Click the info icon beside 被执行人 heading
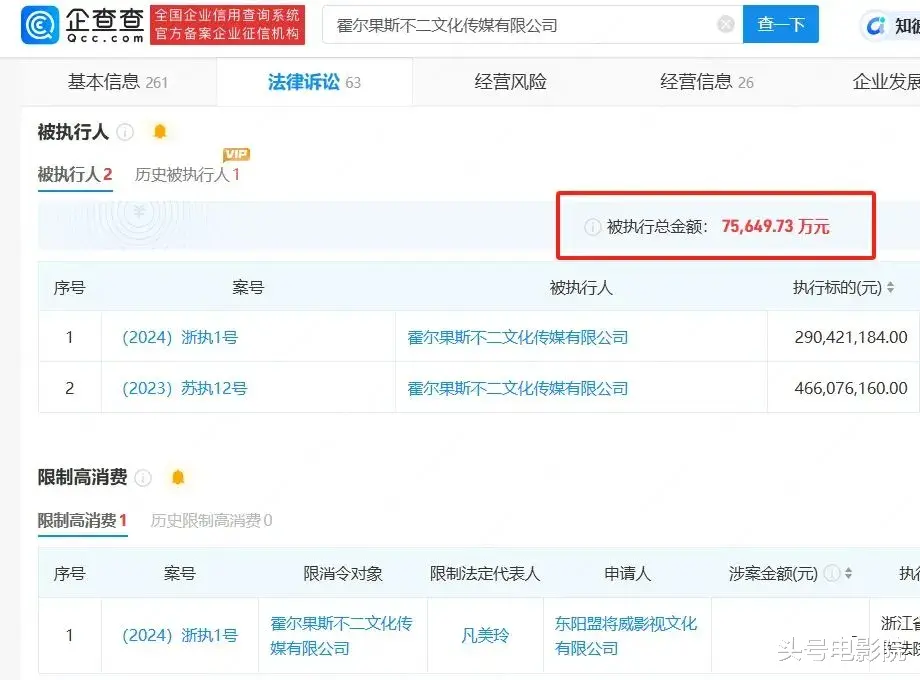Image resolution: width=920 pixels, height=680 pixels. pyautogui.click(x=126, y=131)
